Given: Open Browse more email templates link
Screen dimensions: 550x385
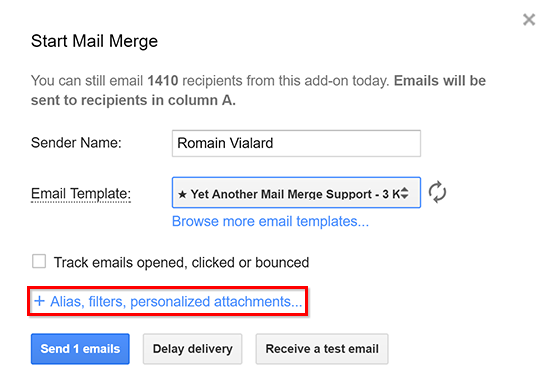Looking at the screenshot, I should tap(270, 222).
